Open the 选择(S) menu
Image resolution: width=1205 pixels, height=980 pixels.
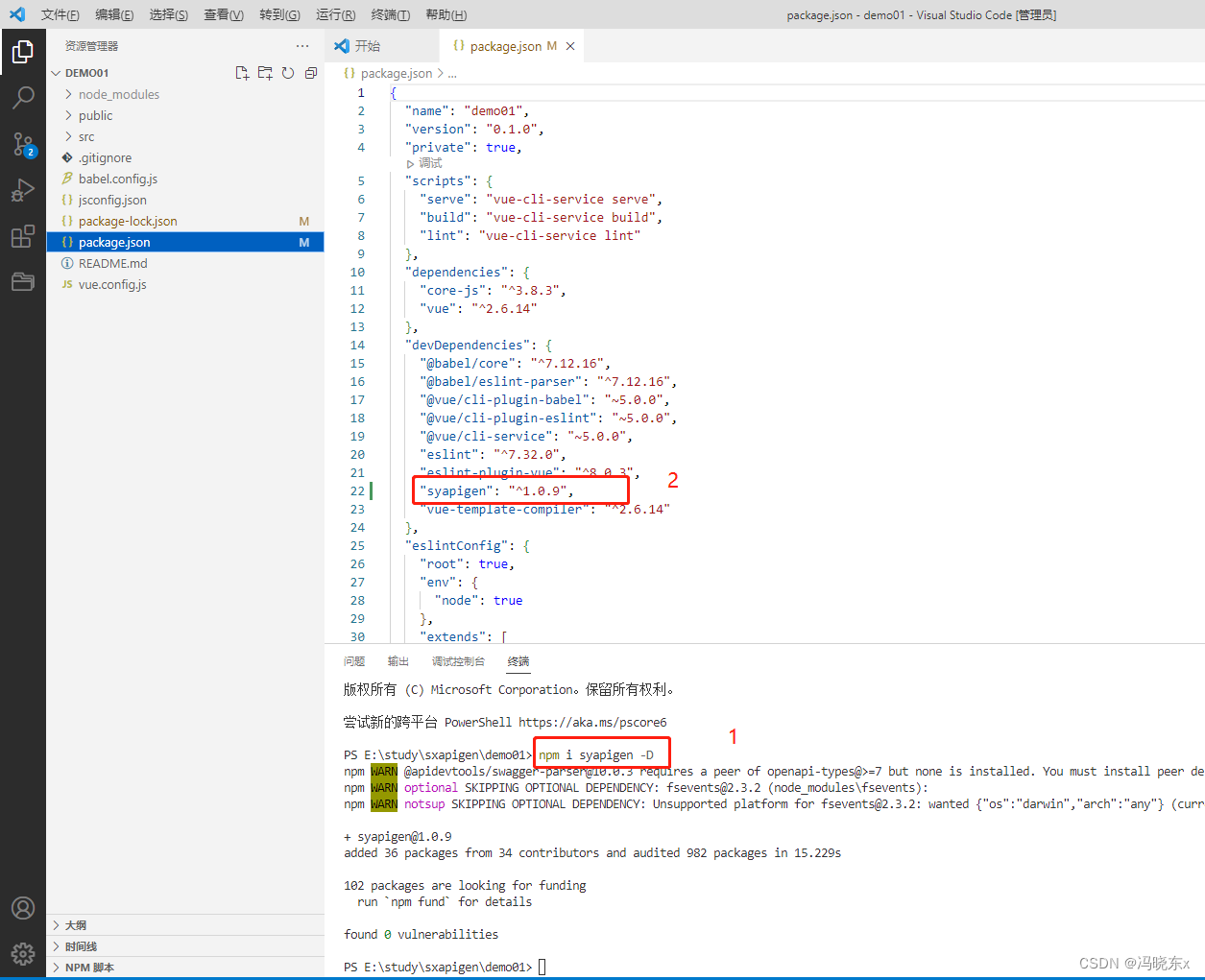pyautogui.click(x=169, y=14)
